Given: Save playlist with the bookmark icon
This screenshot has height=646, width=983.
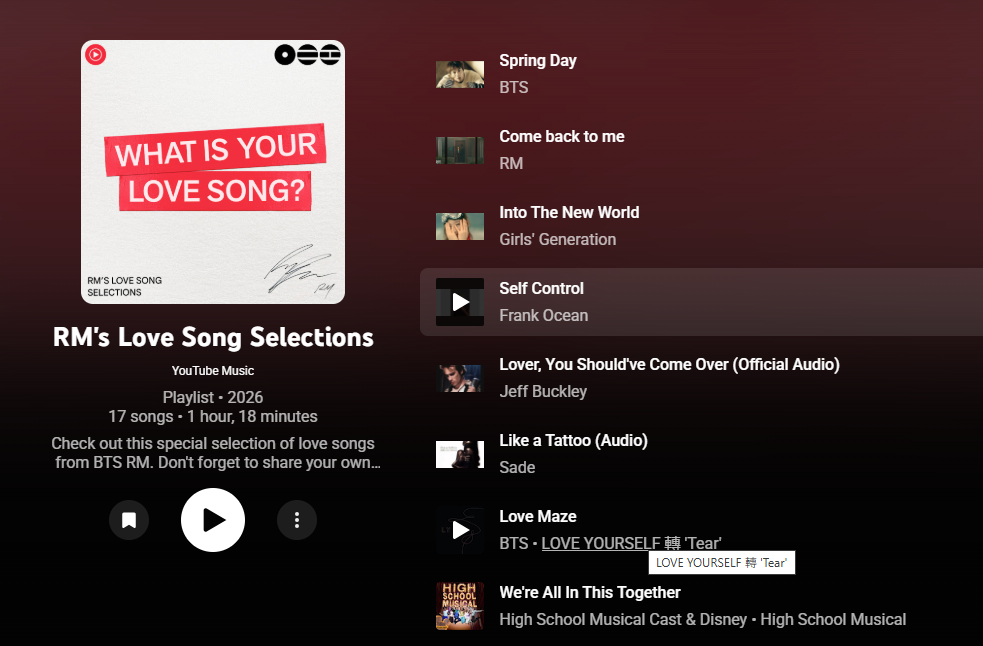Looking at the screenshot, I should pyautogui.click(x=129, y=520).
